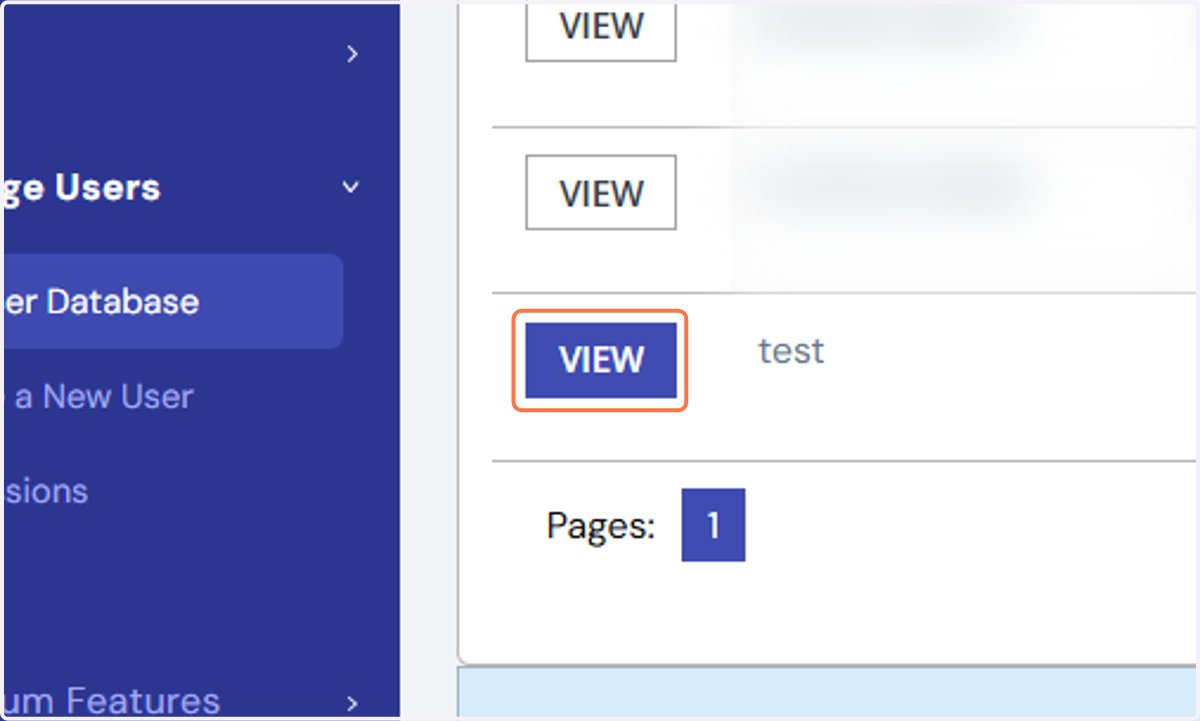Expand the Features section chevron

coord(351,702)
